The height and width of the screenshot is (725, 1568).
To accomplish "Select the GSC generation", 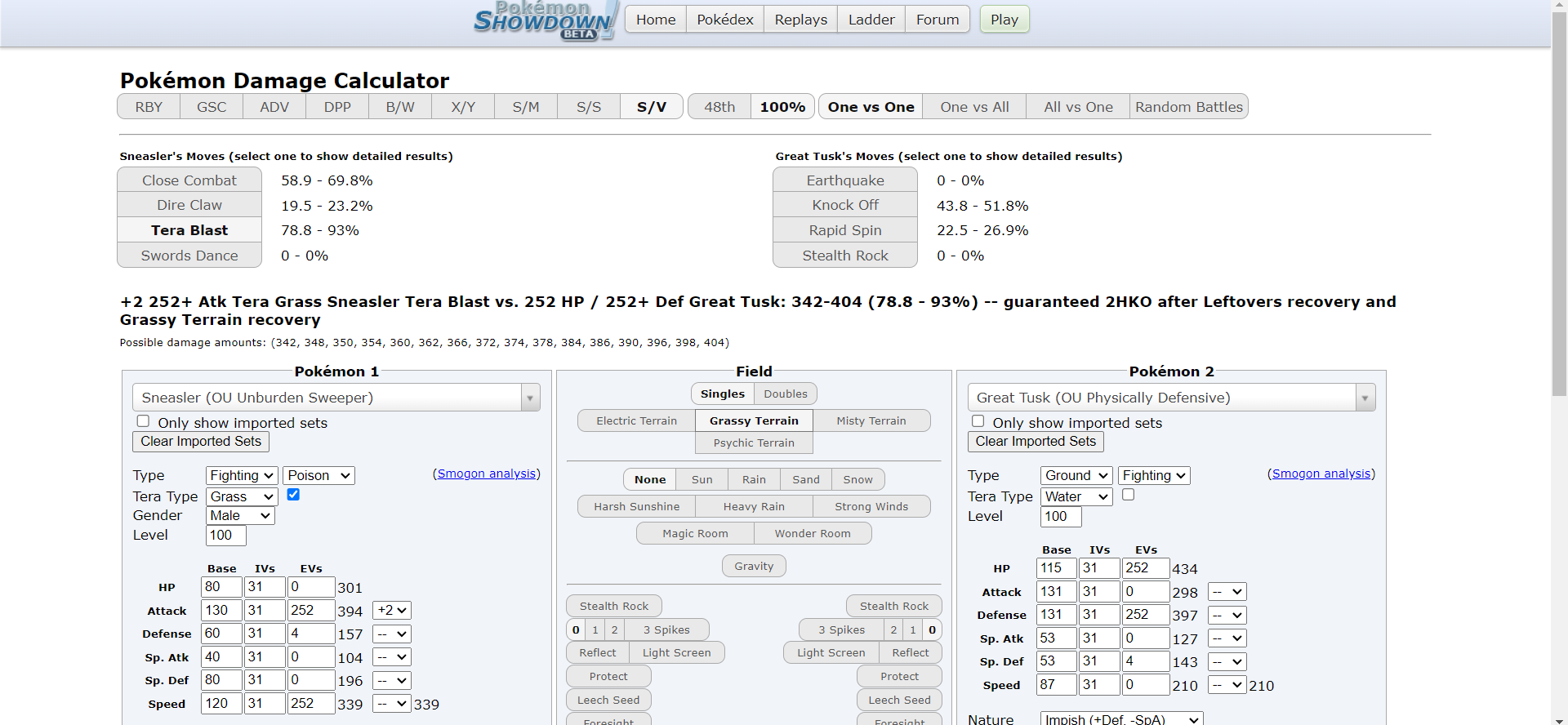I will point(212,107).
